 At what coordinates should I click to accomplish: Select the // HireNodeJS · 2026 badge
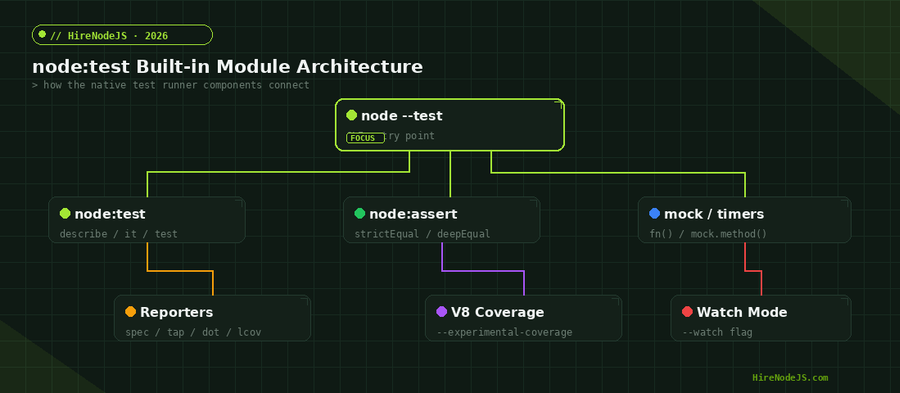pos(122,35)
